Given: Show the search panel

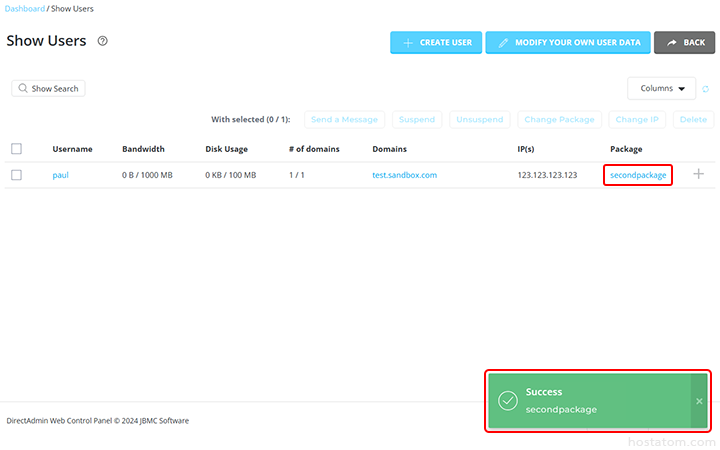Looking at the screenshot, I should coord(47,89).
